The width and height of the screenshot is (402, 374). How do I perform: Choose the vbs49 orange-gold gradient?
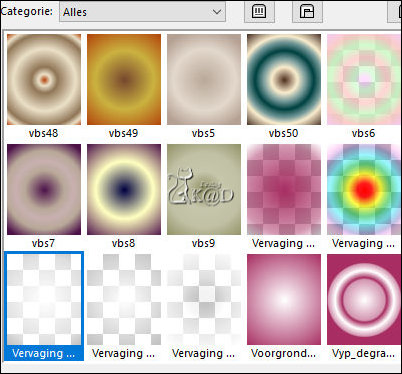[x=124, y=79]
